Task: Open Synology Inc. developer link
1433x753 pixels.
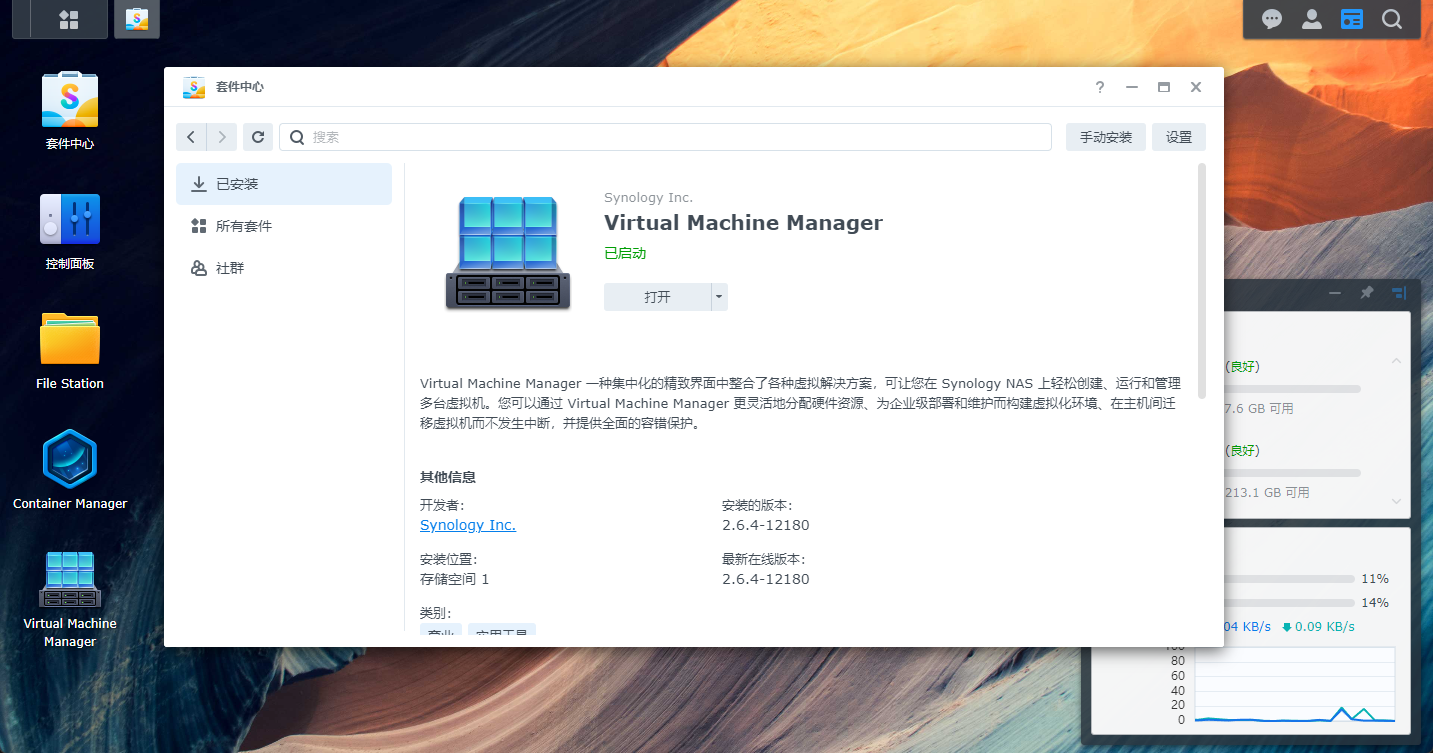Action: pyautogui.click(x=468, y=525)
